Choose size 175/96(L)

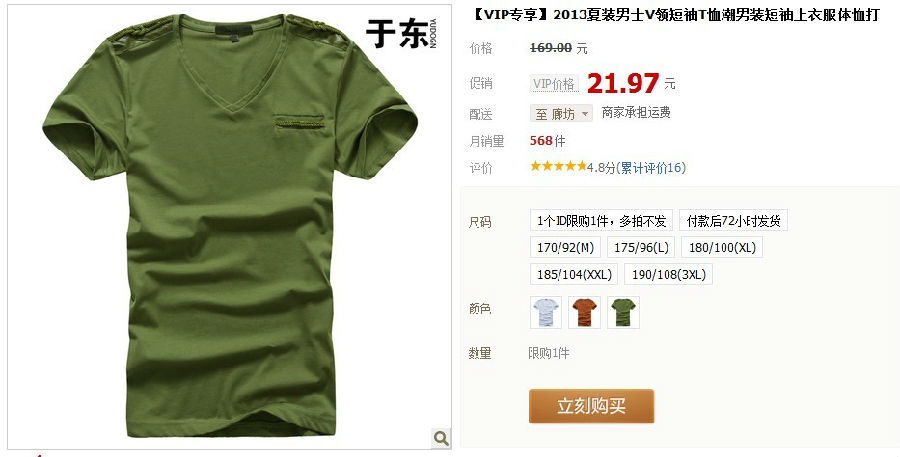[641, 247]
